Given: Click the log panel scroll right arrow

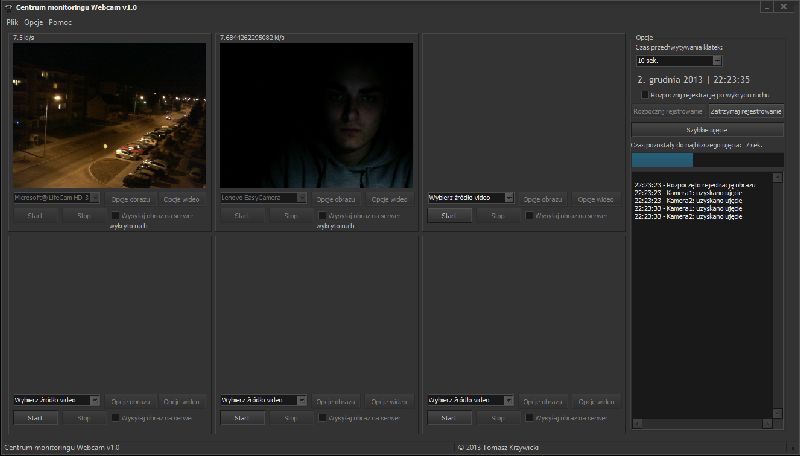Looking at the screenshot, I should pos(767,423).
